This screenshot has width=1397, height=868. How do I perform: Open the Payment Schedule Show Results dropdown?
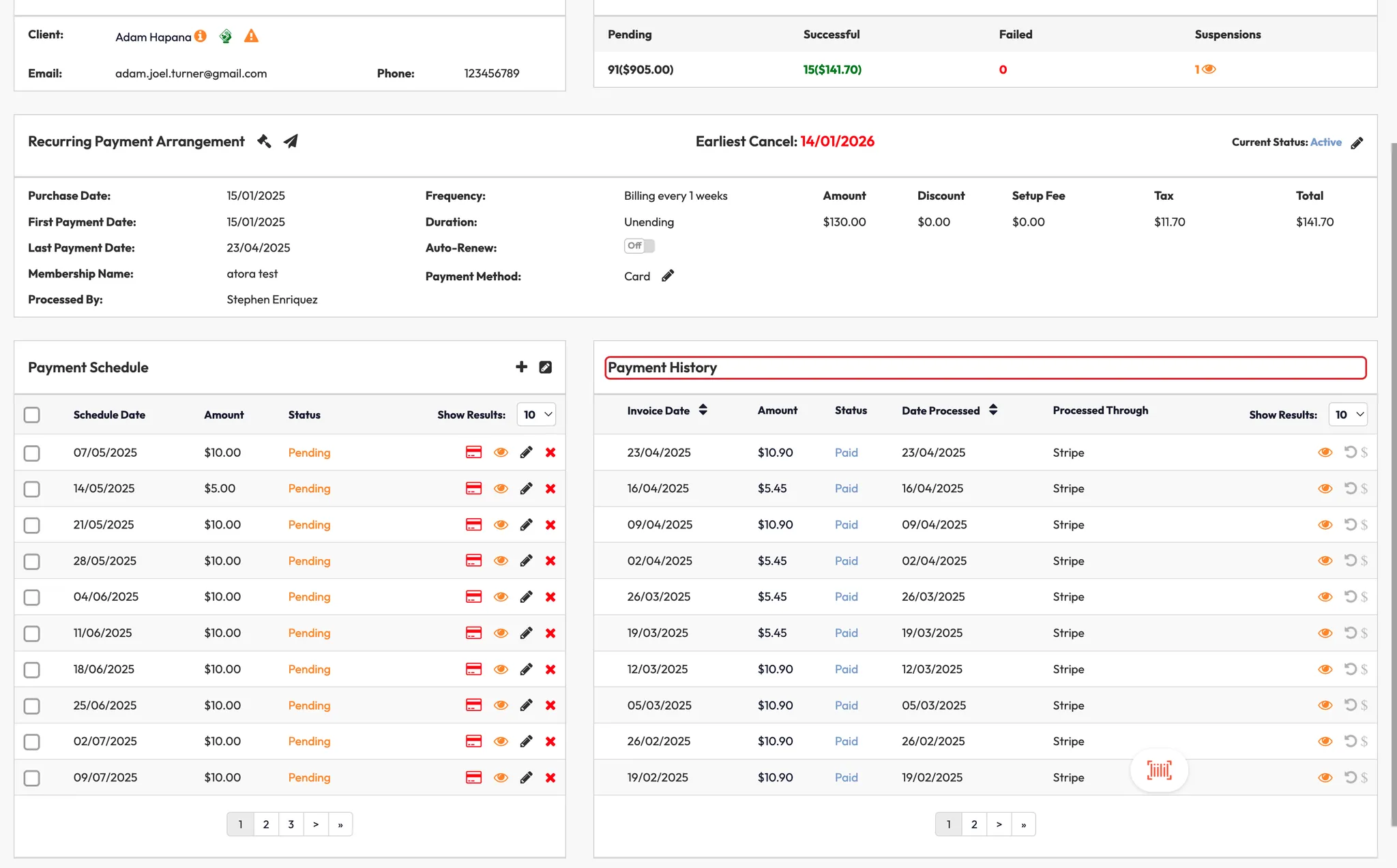pyautogui.click(x=536, y=415)
